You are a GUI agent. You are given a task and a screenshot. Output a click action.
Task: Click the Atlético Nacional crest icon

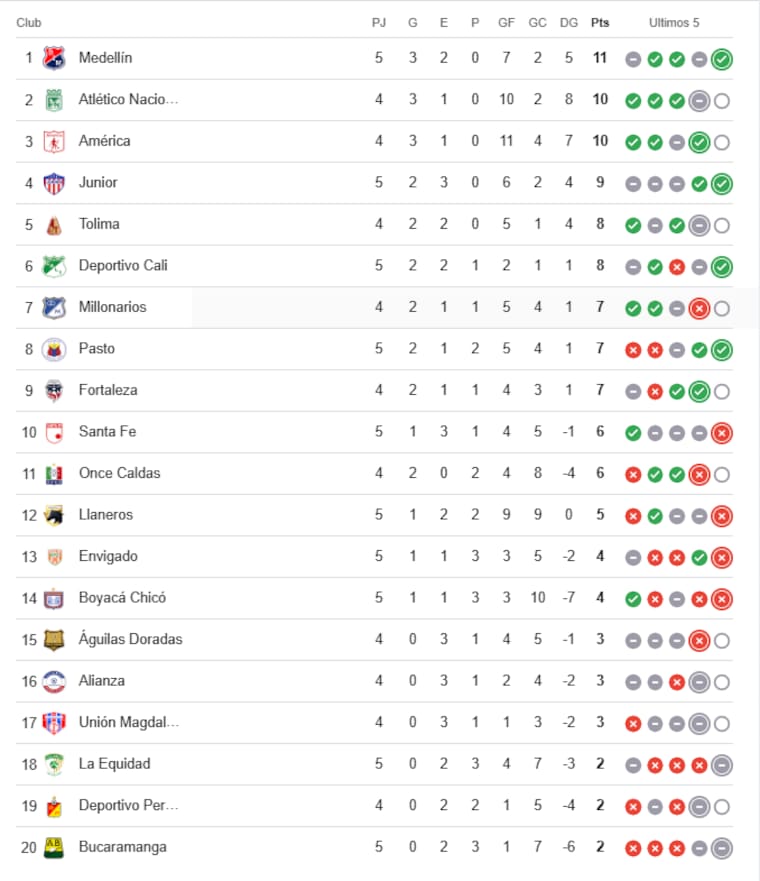[x=54, y=100]
